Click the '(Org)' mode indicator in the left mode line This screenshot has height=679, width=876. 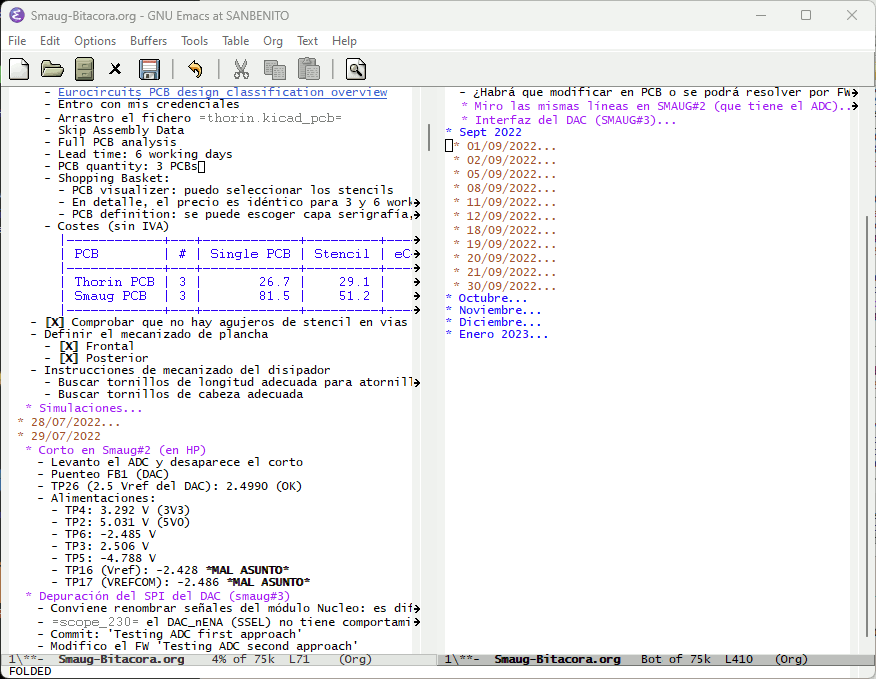click(356, 660)
